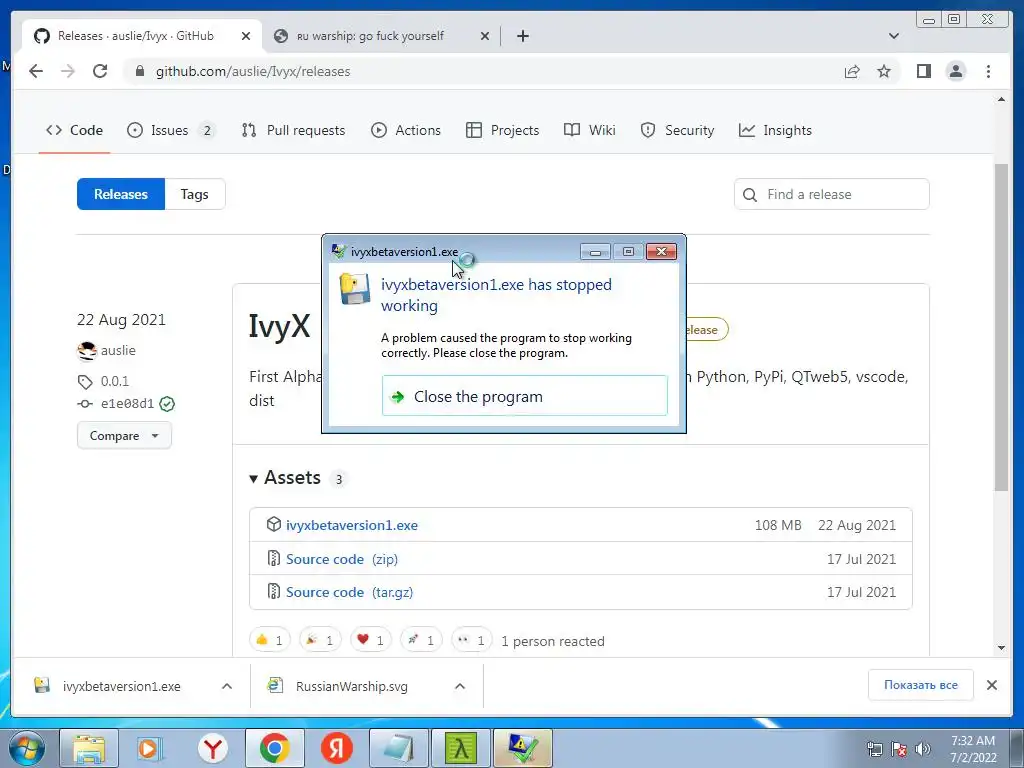Expand RussianWarship.svg download options chevron

460,686
